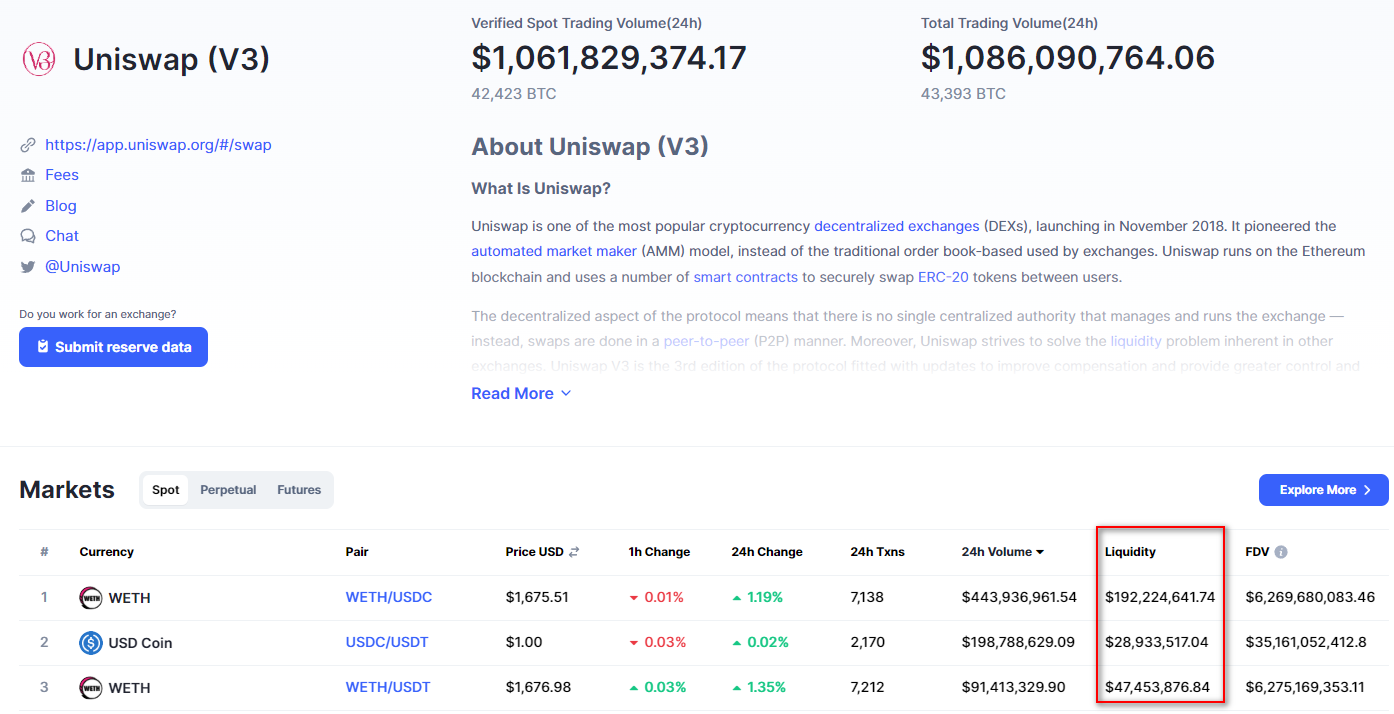Click the Submit reserve data button
This screenshot has width=1394, height=714.
click(113, 347)
